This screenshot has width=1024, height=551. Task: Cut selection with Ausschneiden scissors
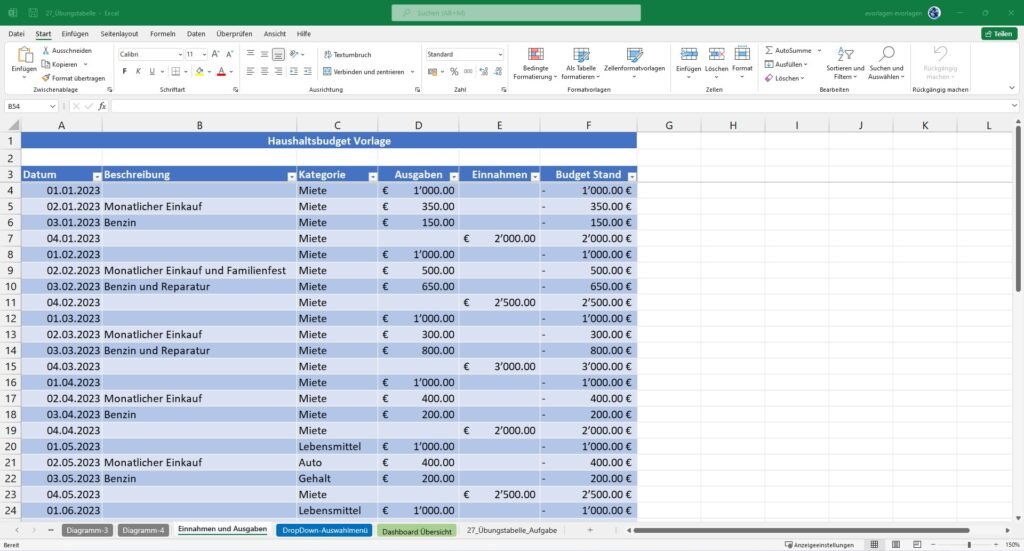pyautogui.click(x=67, y=50)
